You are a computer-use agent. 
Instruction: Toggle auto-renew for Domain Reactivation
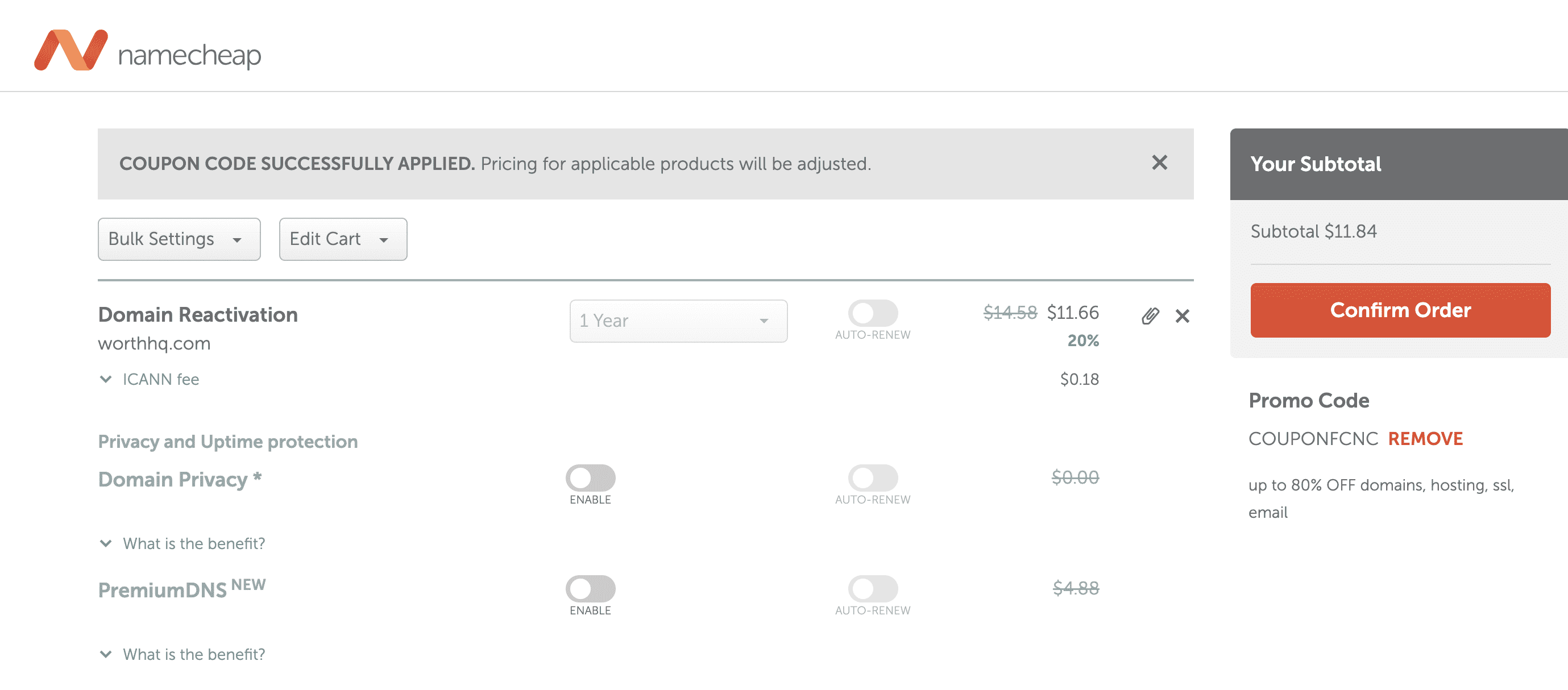click(x=872, y=313)
